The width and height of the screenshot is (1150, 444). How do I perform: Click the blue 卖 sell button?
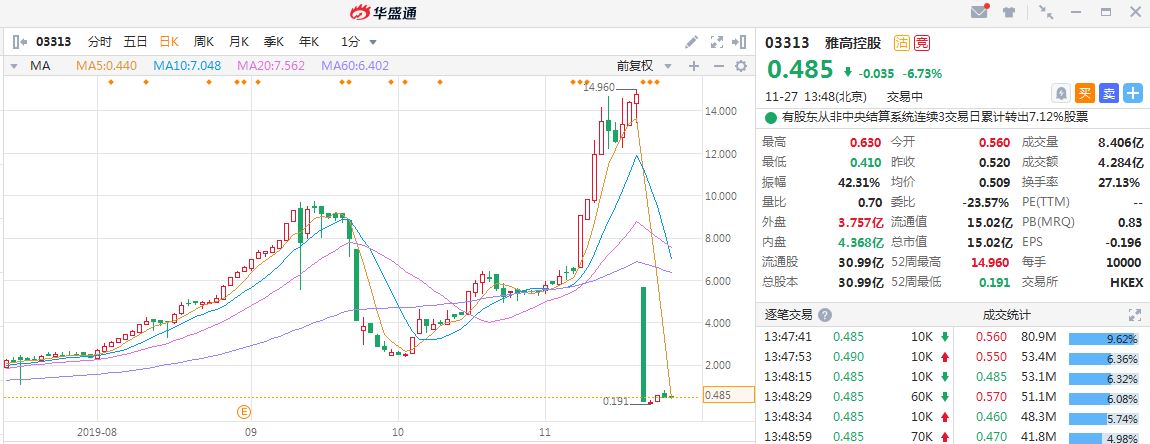coord(1109,93)
